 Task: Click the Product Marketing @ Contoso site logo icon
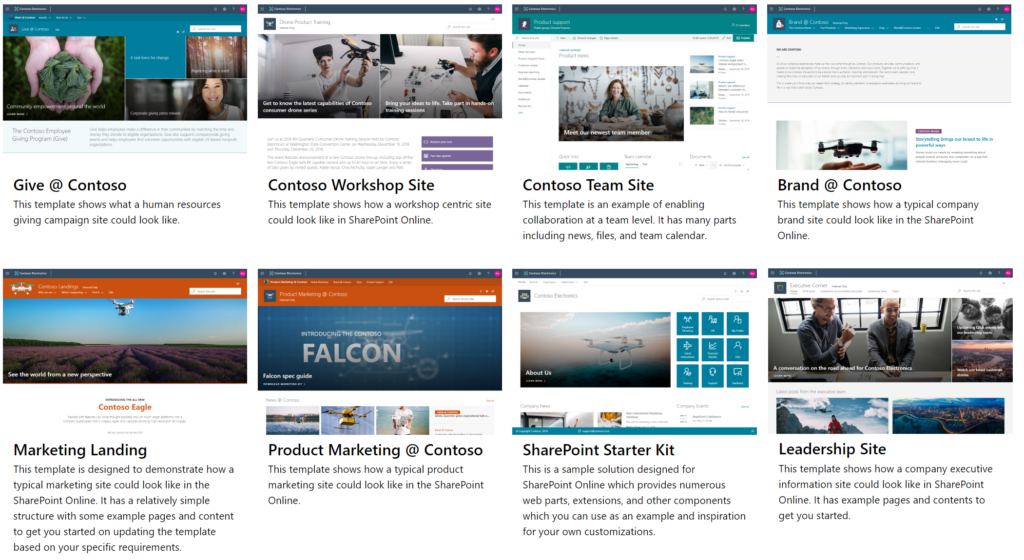(x=269, y=294)
